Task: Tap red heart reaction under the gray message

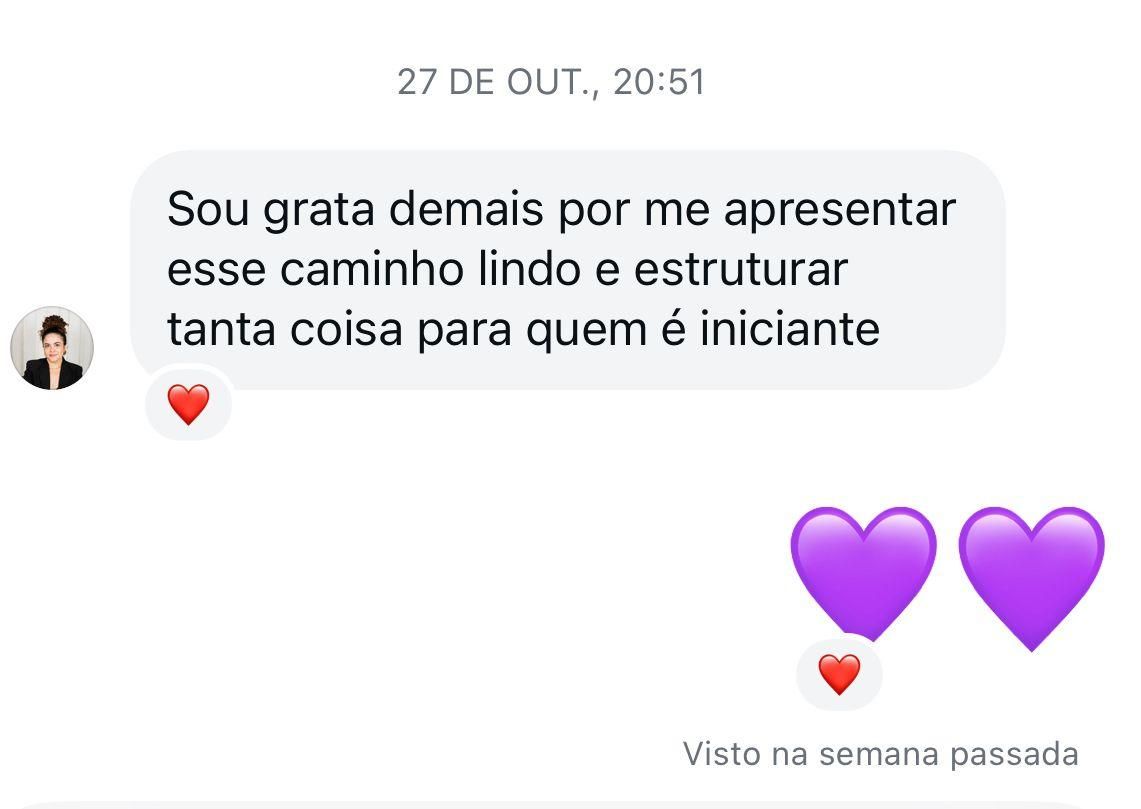Action: (188, 405)
